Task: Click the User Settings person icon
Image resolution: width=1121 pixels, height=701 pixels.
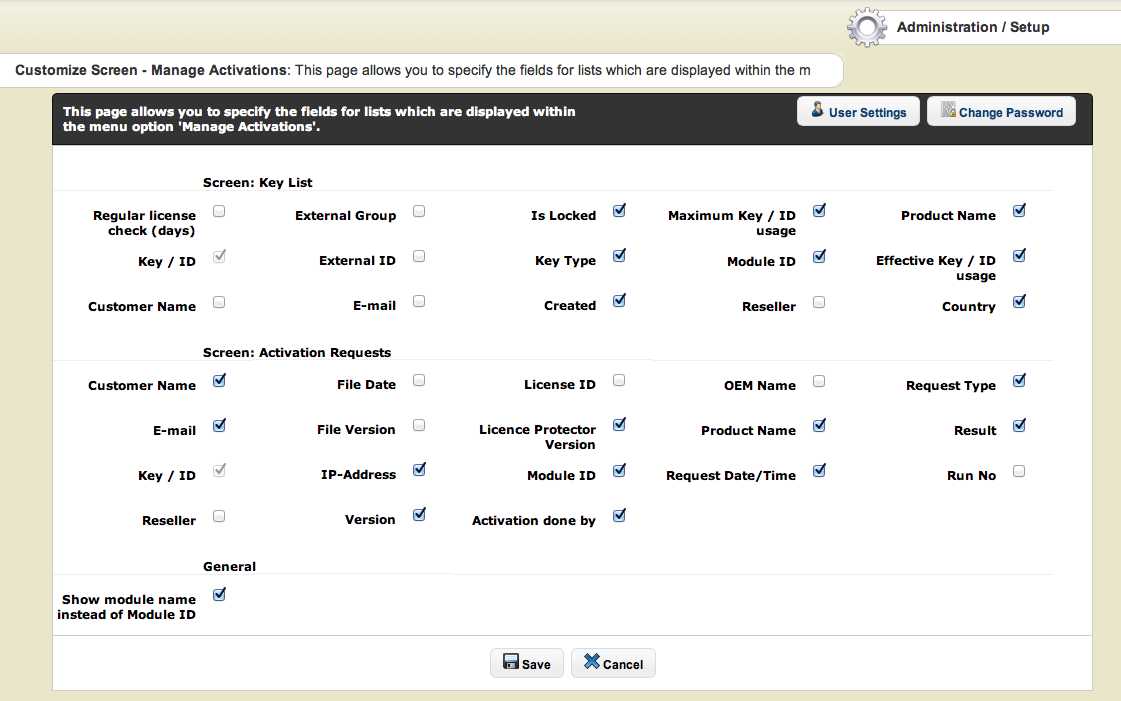Action: (817, 111)
